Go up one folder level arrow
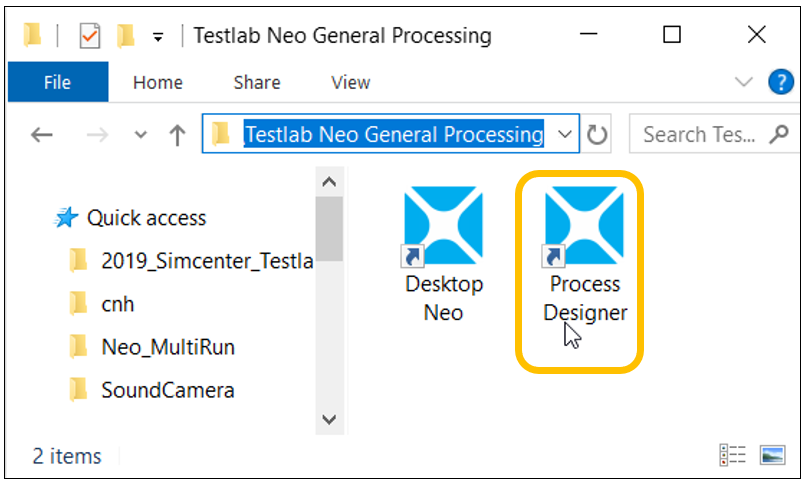 click(177, 135)
